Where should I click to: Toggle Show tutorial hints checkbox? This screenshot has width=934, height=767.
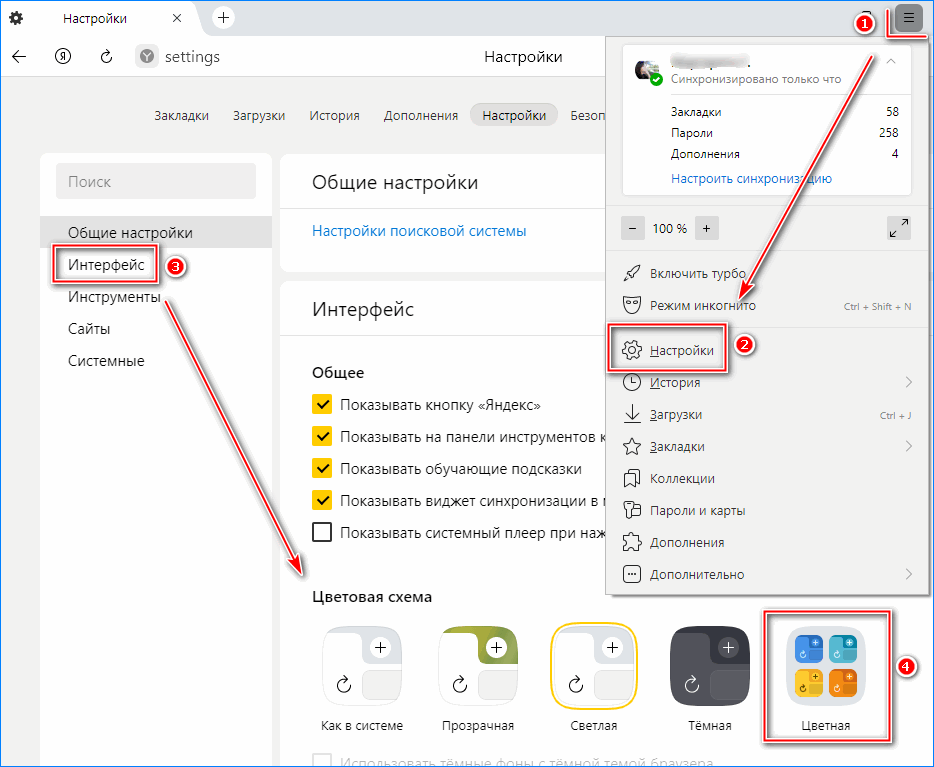coord(322,469)
